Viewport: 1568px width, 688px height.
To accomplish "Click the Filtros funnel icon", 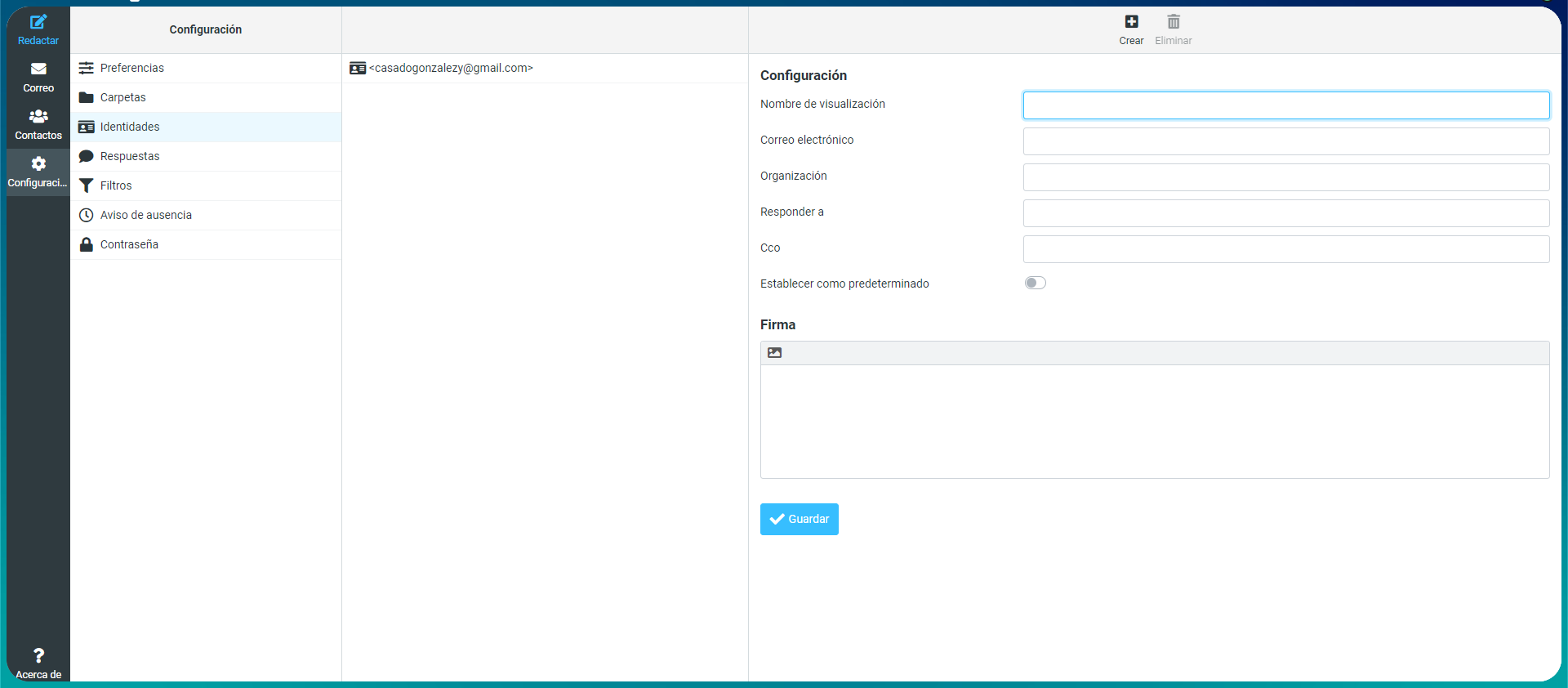I will point(86,185).
